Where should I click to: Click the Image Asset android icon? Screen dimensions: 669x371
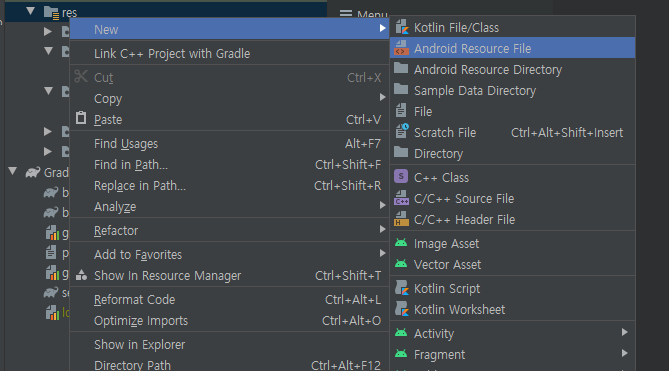(401, 243)
